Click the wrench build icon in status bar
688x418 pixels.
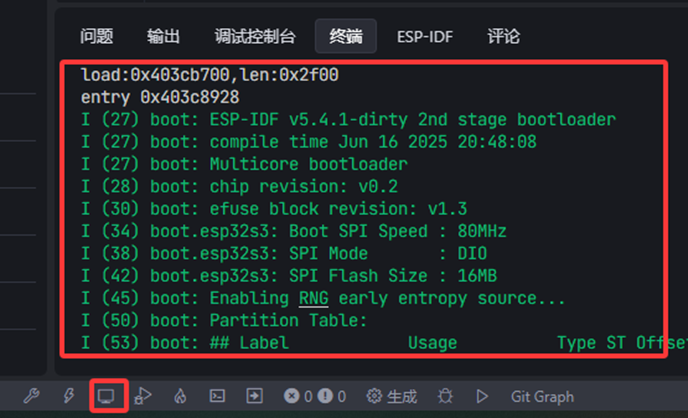[32, 396]
